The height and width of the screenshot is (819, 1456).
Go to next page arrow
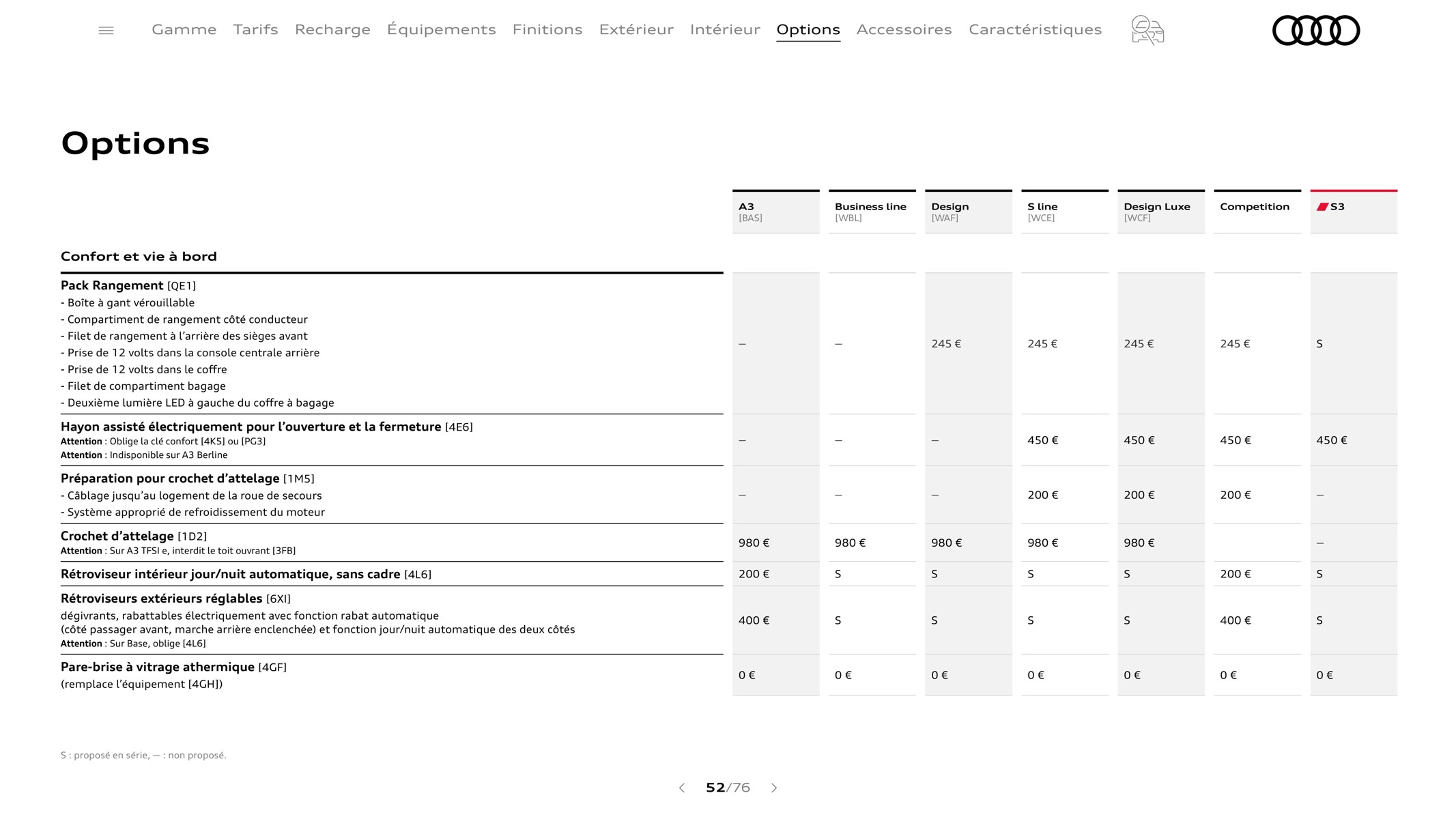click(774, 788)
